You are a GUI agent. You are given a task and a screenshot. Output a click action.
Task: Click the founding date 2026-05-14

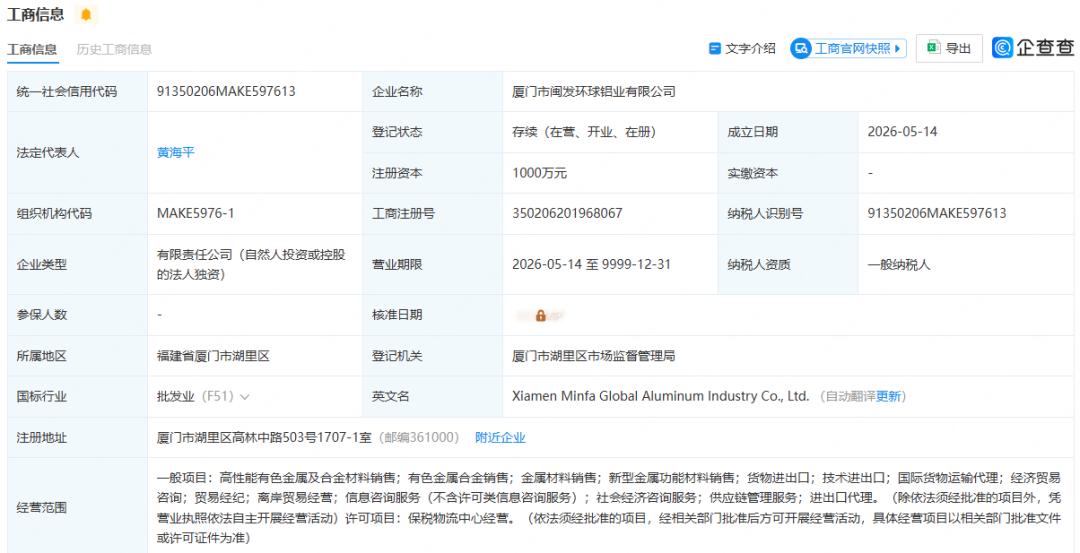point(902,132)
